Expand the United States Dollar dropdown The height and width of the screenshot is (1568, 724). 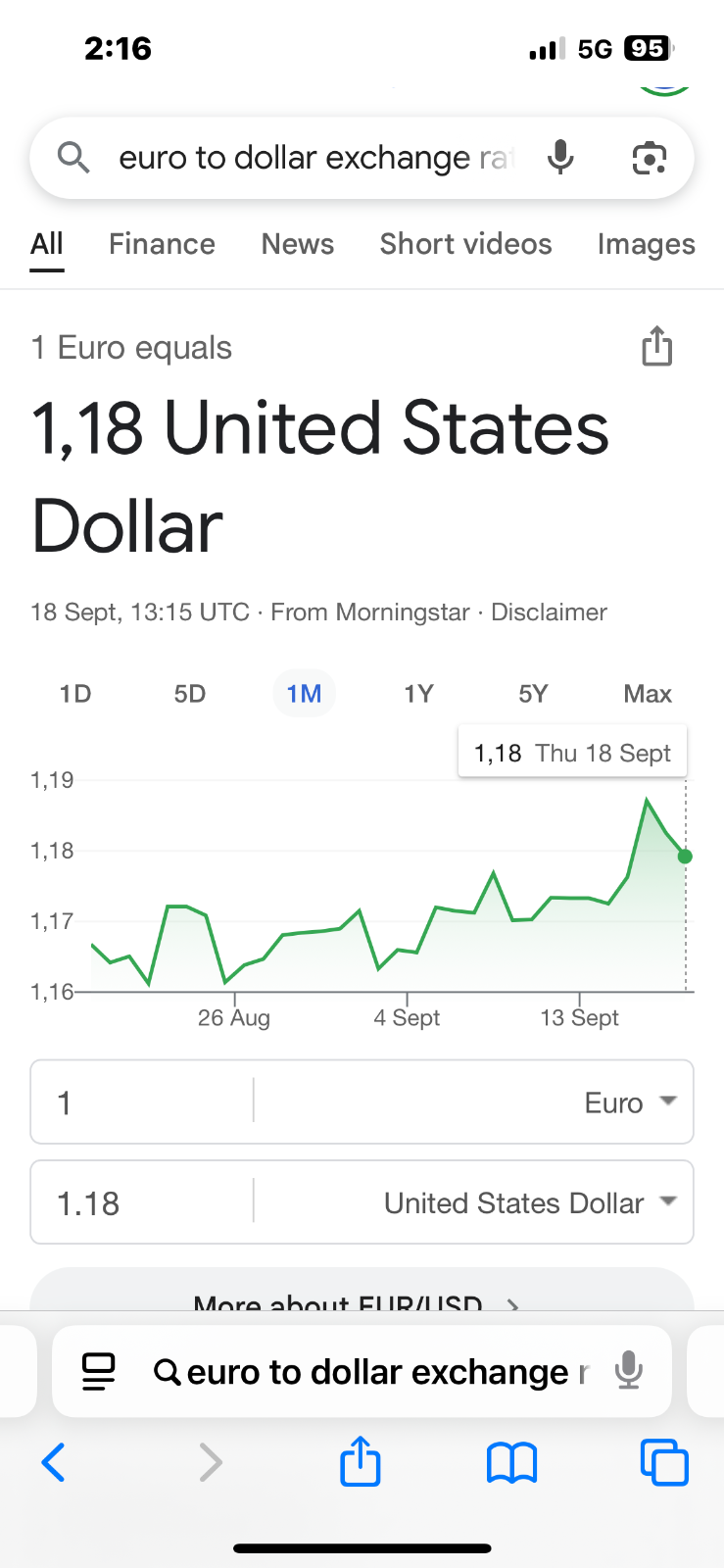tap(530, 1202)
